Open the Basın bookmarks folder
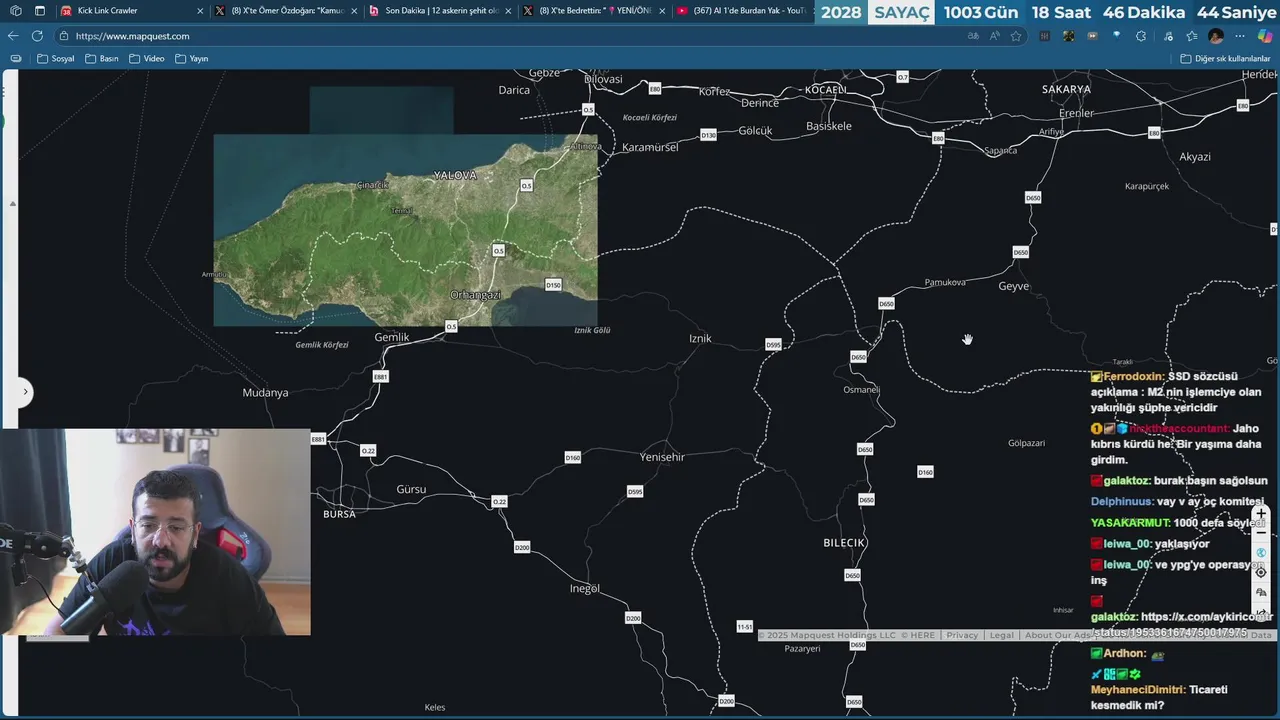Image resolution: width=1280 pixels, height=720 pixels. click(101, 59)
